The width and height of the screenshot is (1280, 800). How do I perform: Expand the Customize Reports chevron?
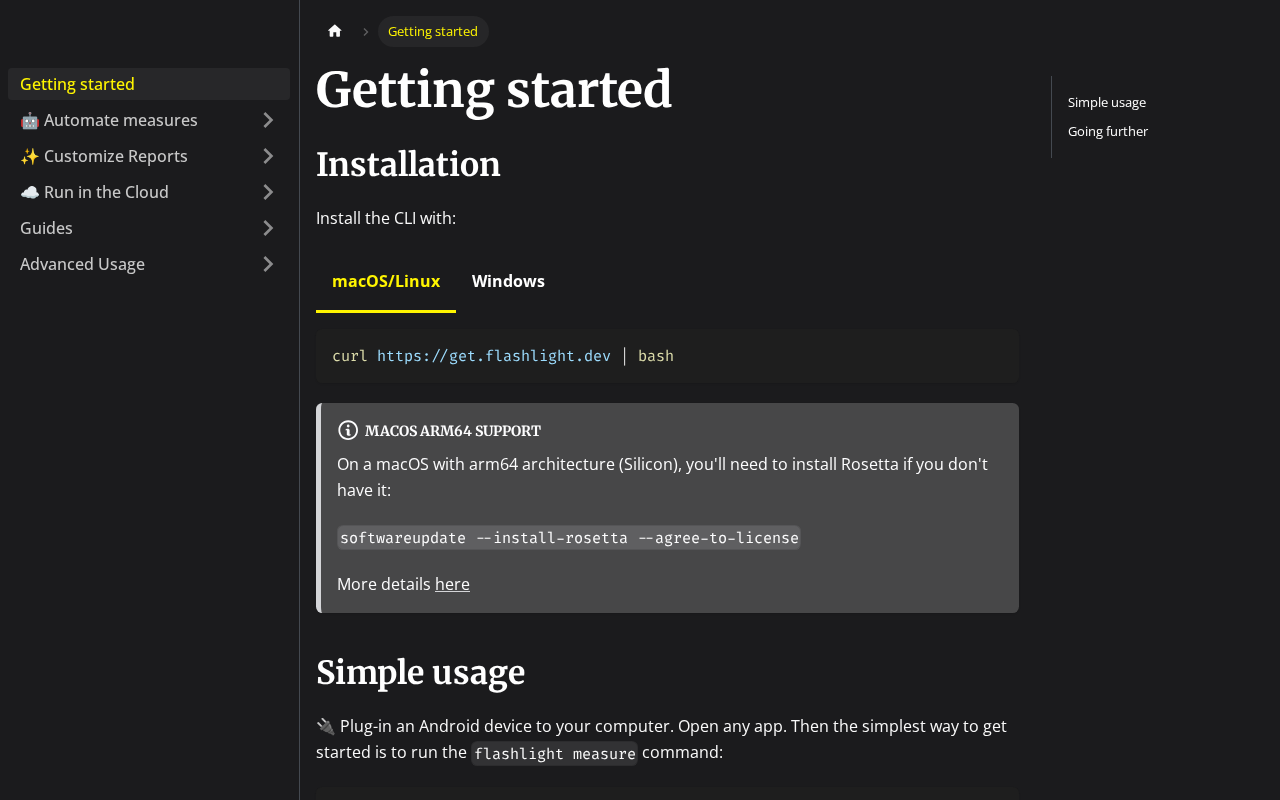pyautogui.click(x=268, y=156)
